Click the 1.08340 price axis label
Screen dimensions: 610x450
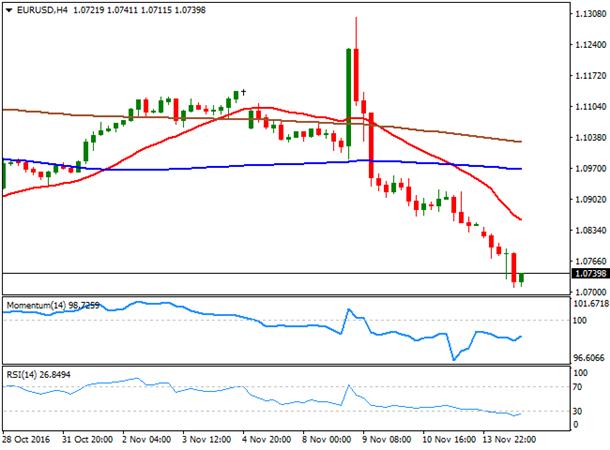click(x=591, y=230)
